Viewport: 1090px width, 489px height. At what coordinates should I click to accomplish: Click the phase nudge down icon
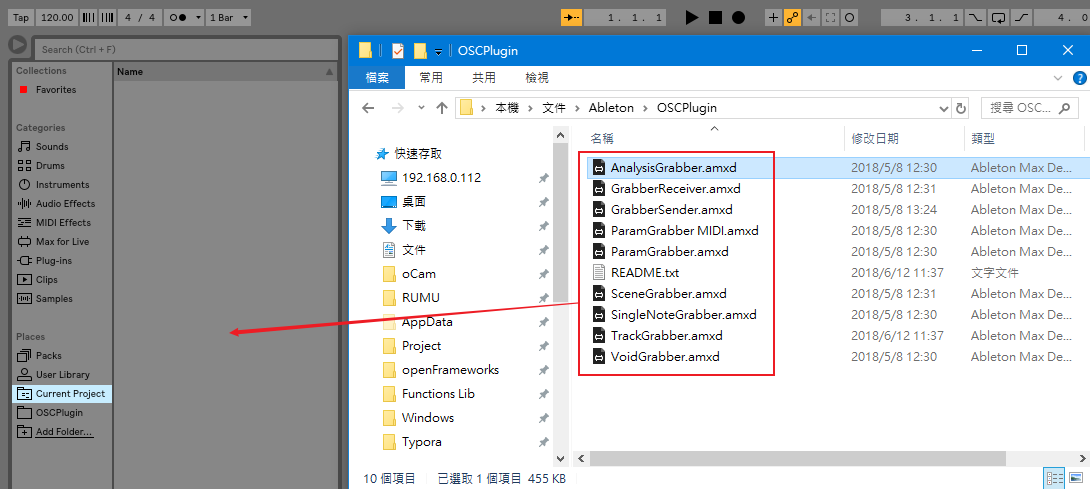click(x=88, y=17)
